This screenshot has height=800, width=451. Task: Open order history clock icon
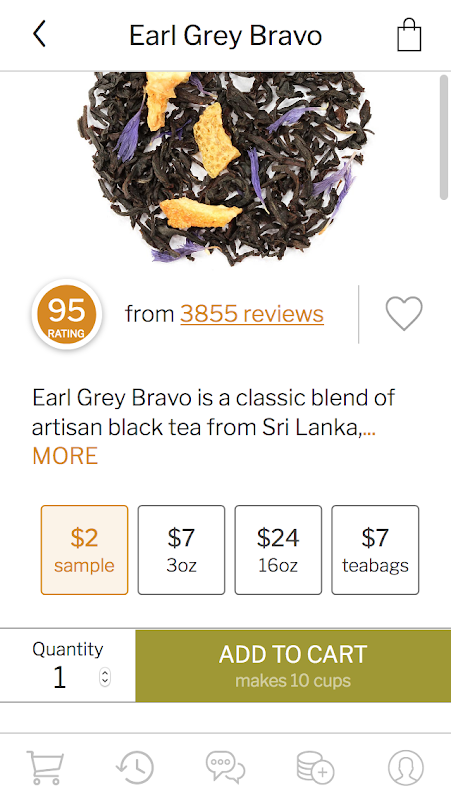135,767
